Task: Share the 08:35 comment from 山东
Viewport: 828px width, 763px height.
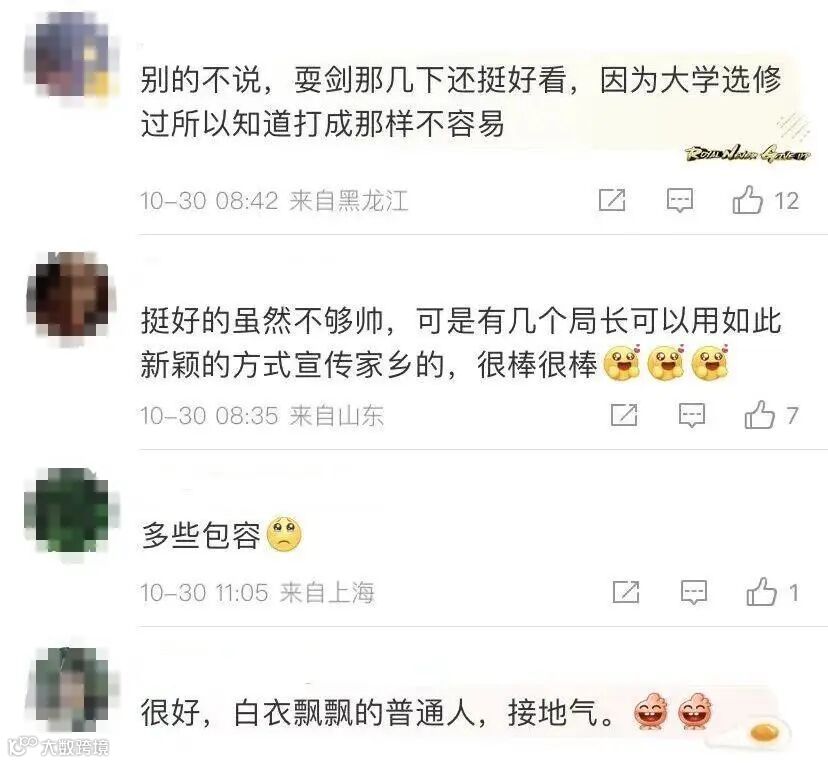Action: point(624,415)
